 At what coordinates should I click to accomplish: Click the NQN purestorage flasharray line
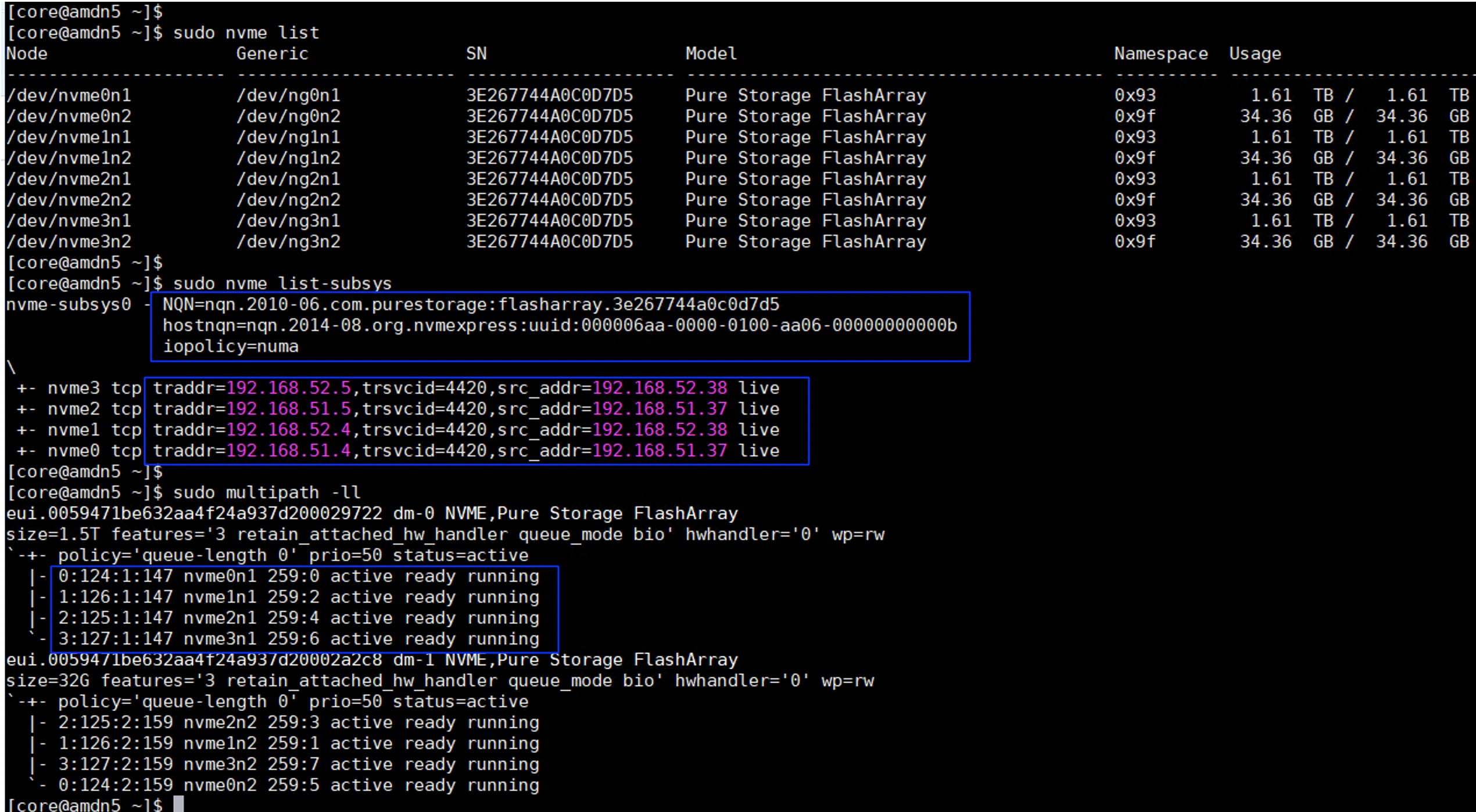click(471, 304)
